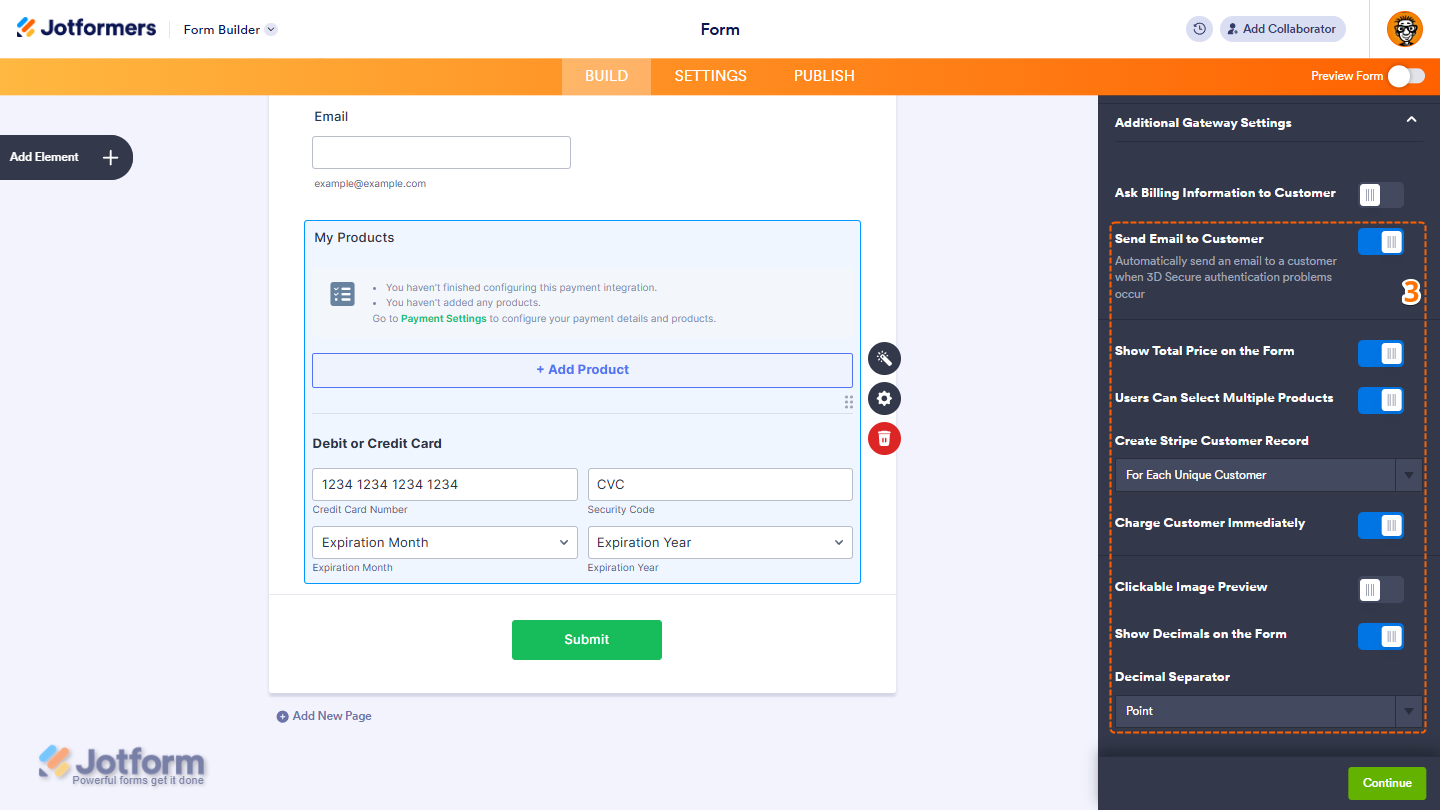Click the green Submit button
Viewport: 1440px width, 810px height.
click(587, 640)
